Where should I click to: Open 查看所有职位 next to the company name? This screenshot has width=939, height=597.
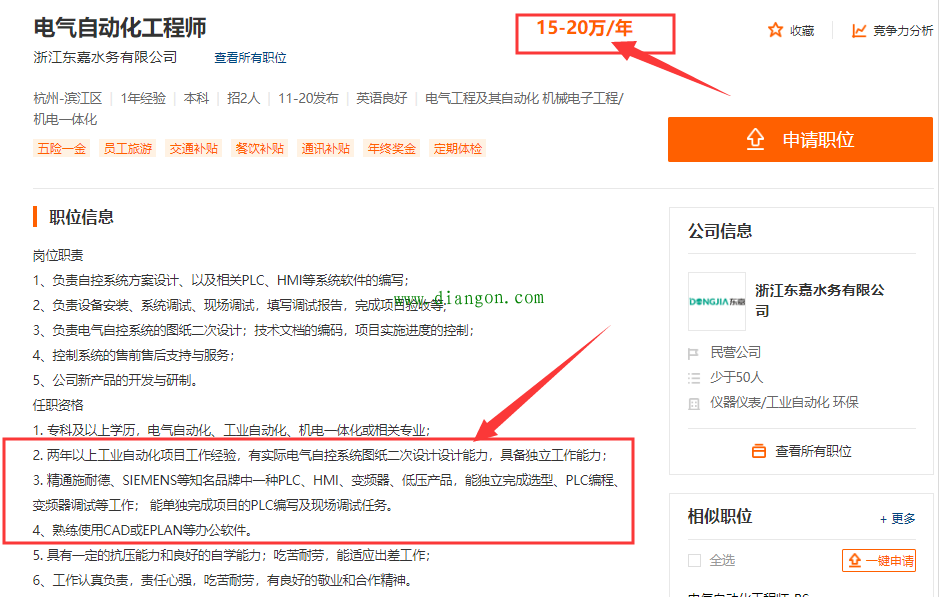250,58
